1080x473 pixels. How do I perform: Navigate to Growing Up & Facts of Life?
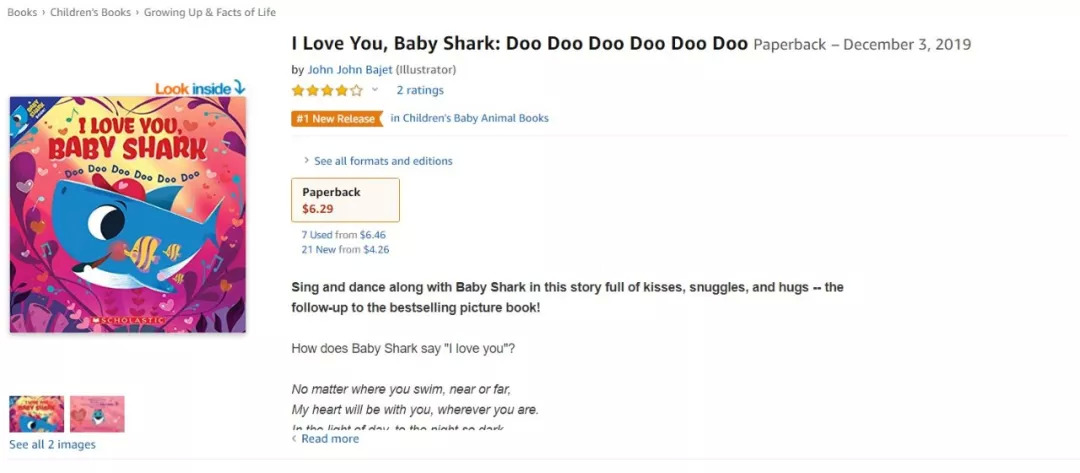click(x=209, y=12)
